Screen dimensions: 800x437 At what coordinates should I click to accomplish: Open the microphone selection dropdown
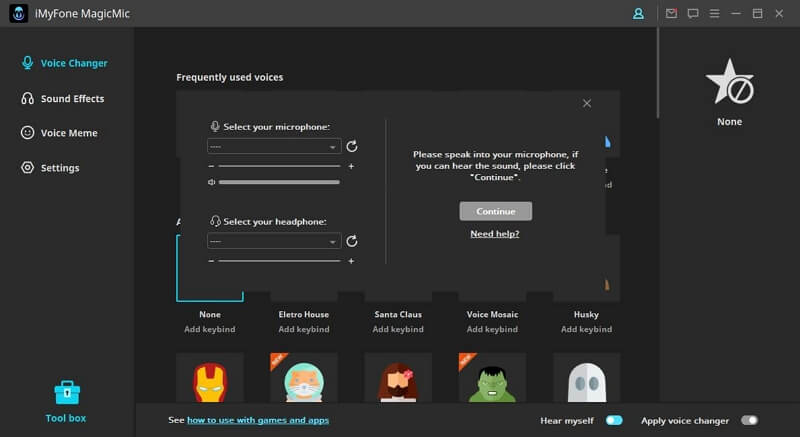point(274,146)
